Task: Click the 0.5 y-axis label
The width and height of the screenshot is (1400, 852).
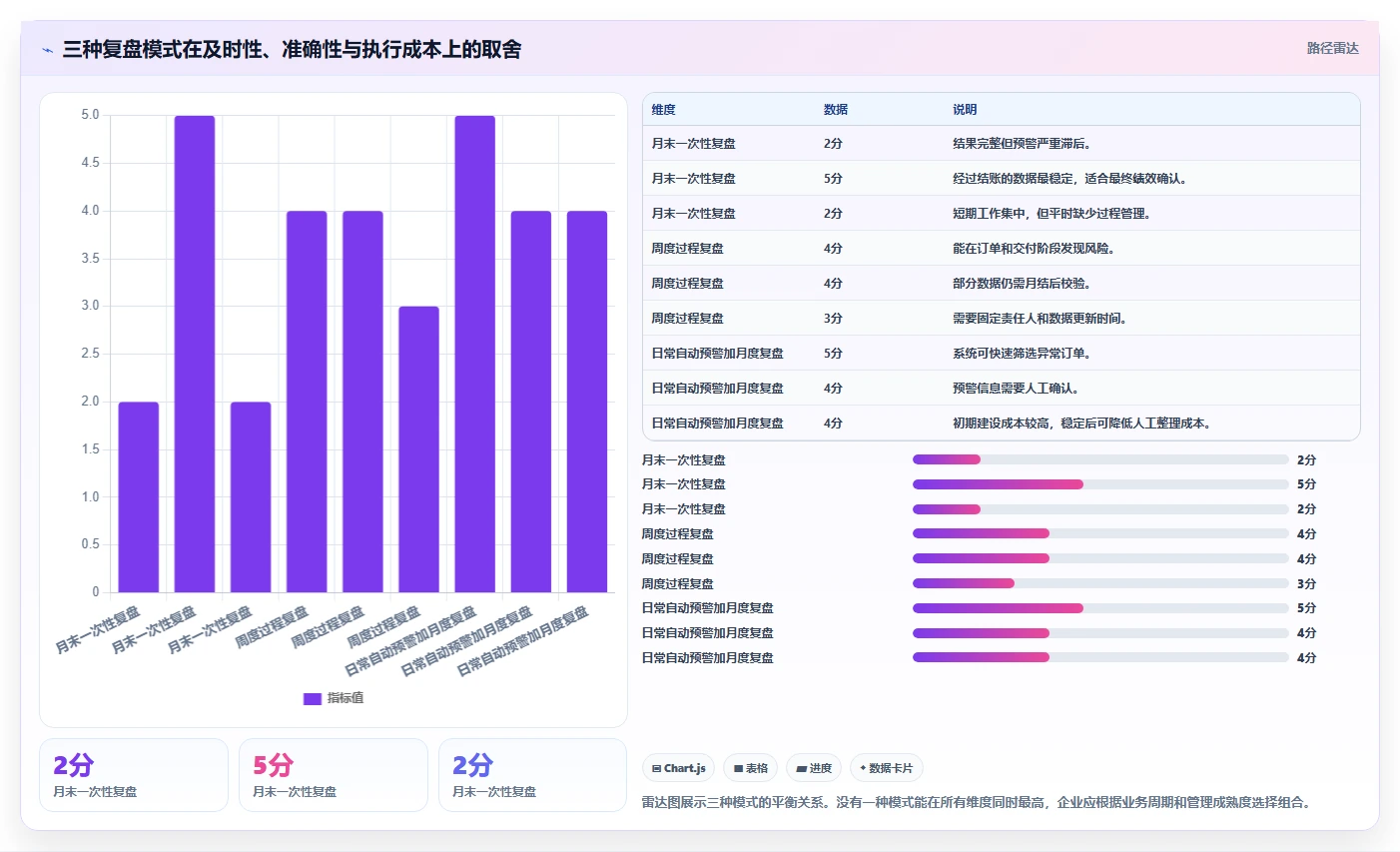Action: tap(90, 544)
